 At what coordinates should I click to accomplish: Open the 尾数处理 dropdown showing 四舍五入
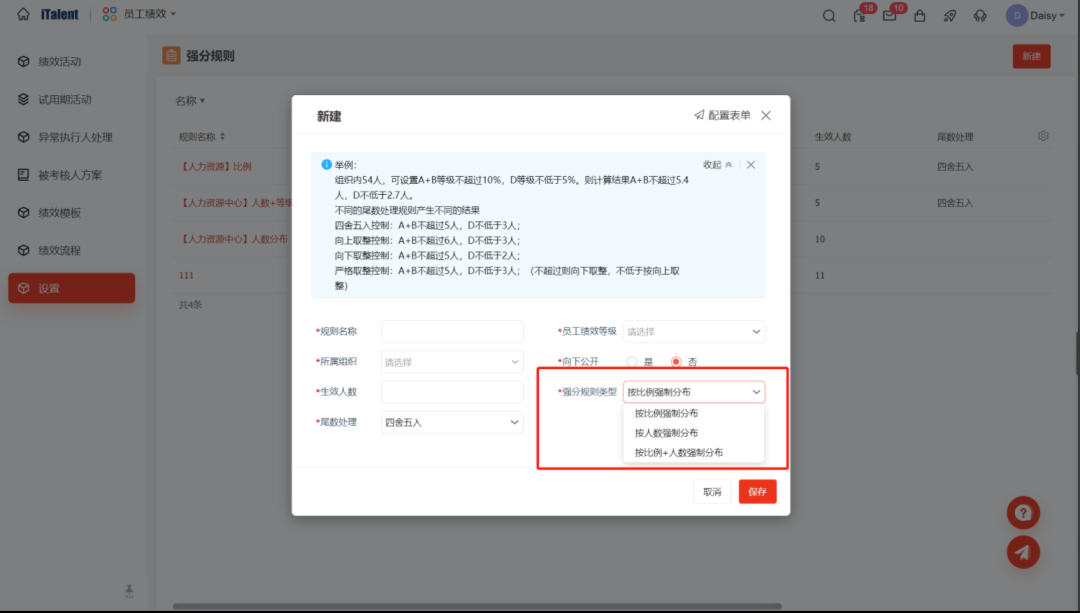tap(451, 422)
